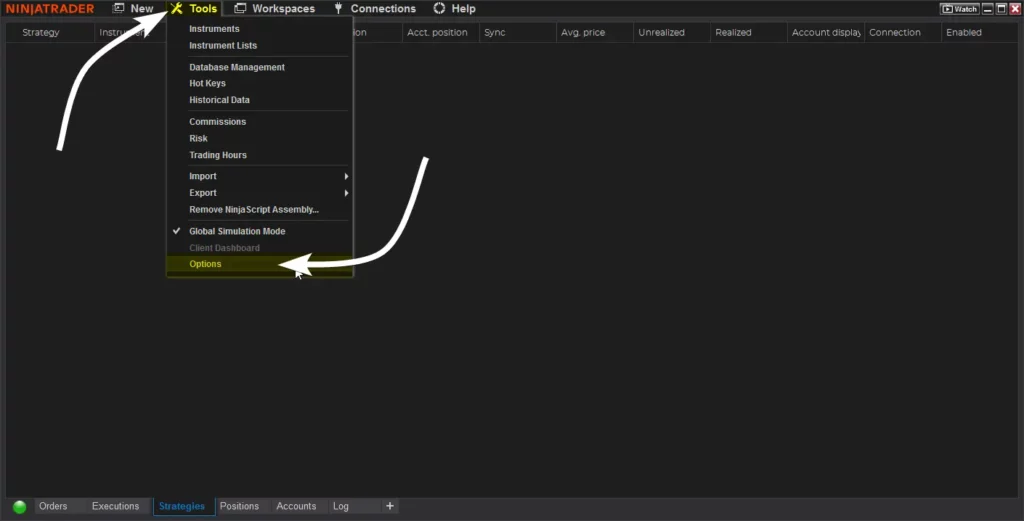This screenshot has height=521, width=1024.
Task: Click the Workspaces window icon
Action: tap(240, 8)
